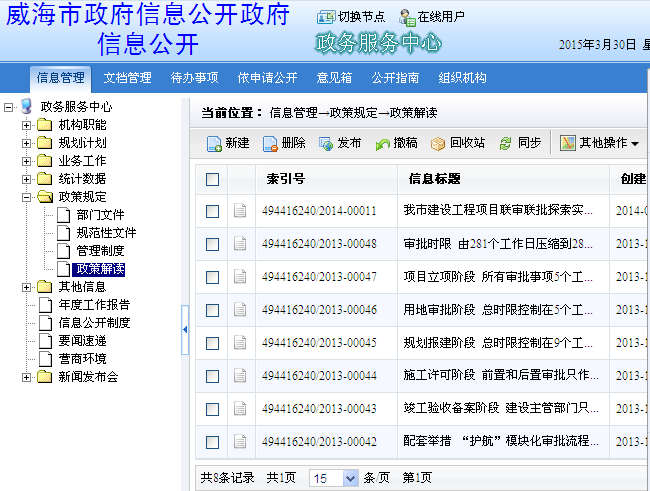
Task: Collapse the left sidebar using splitter arrow
Action: pos(185,329)
